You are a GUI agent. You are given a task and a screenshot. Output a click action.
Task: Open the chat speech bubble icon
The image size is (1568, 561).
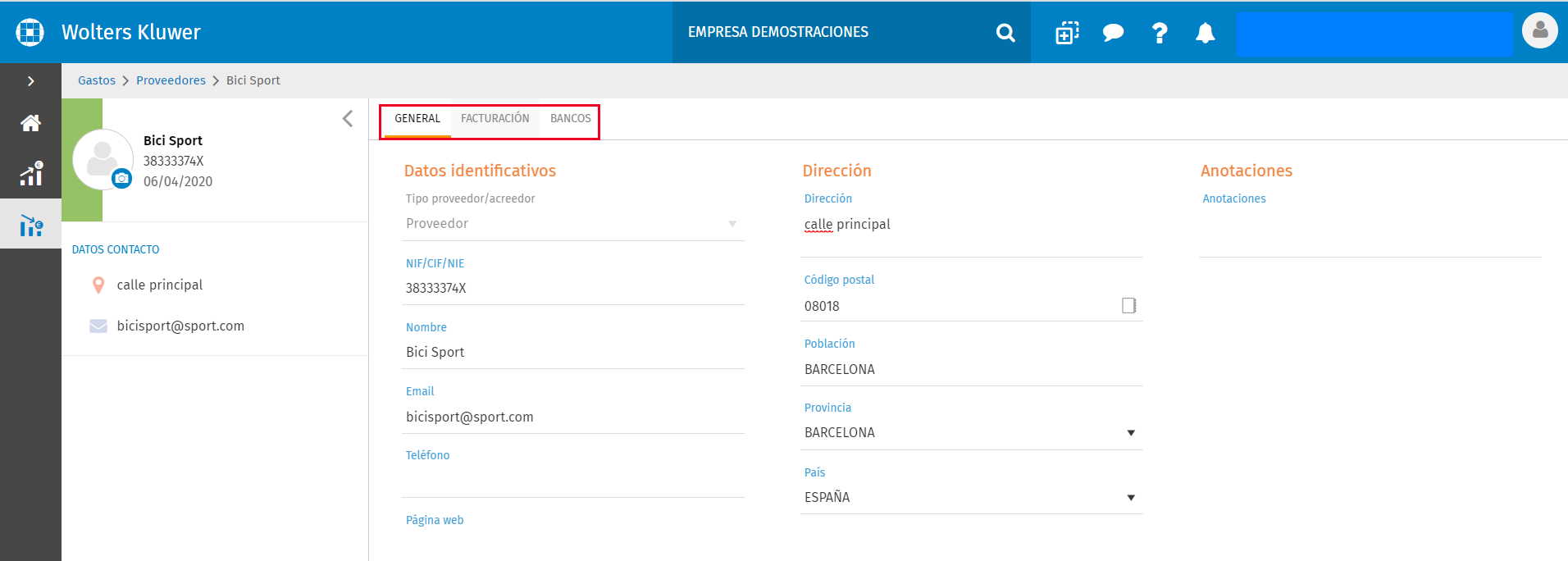[1113, 33]
